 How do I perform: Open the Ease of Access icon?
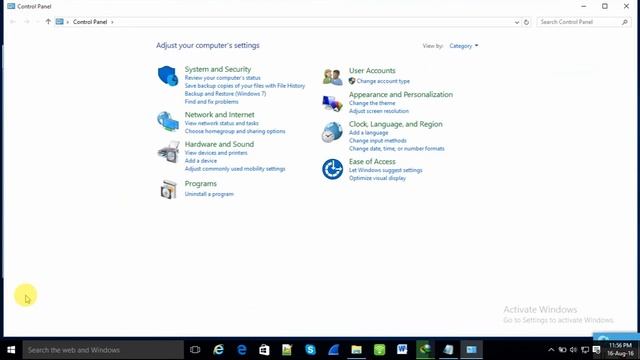pos(332,169)
